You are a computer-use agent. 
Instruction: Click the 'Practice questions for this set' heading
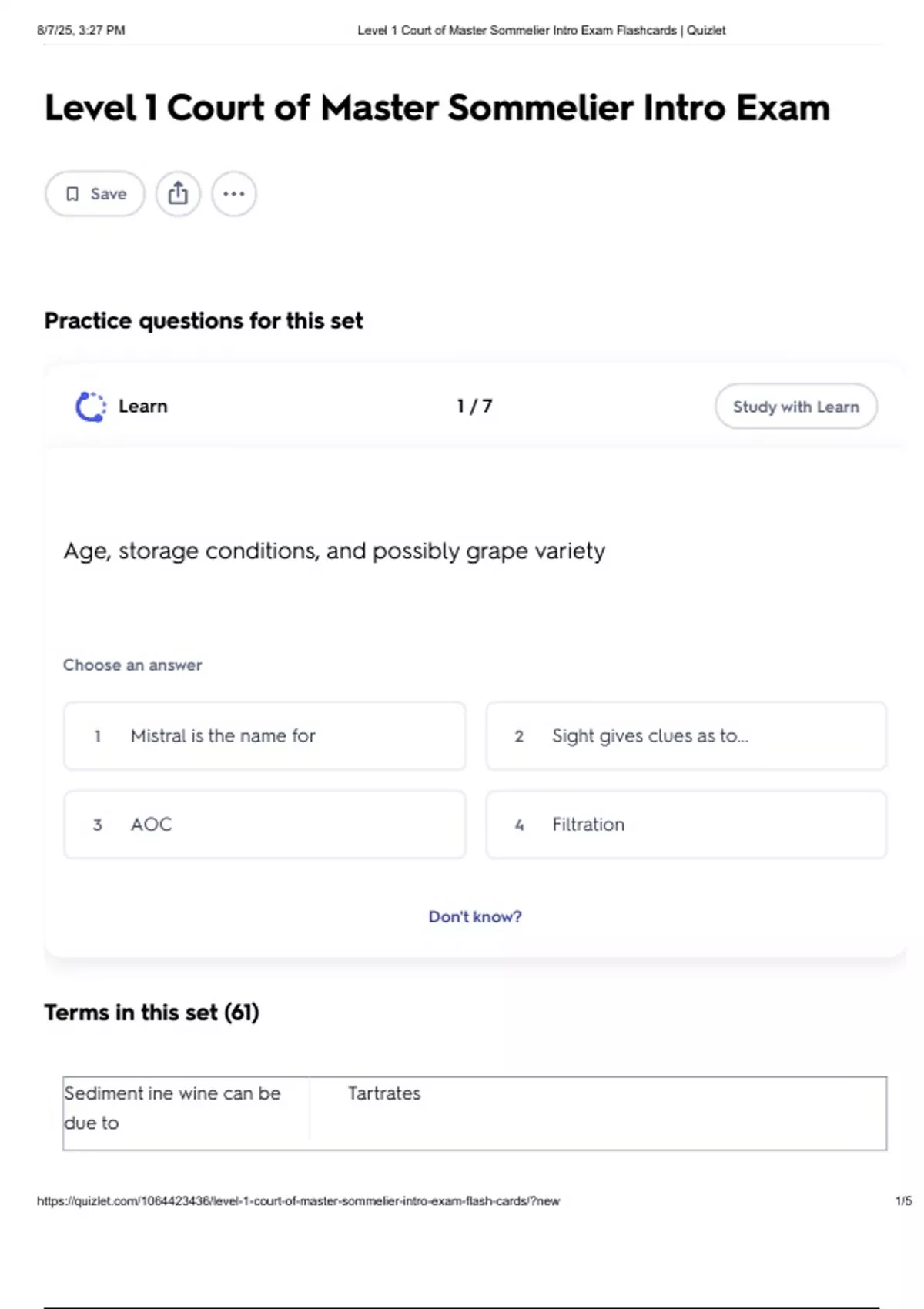[203, 321]
